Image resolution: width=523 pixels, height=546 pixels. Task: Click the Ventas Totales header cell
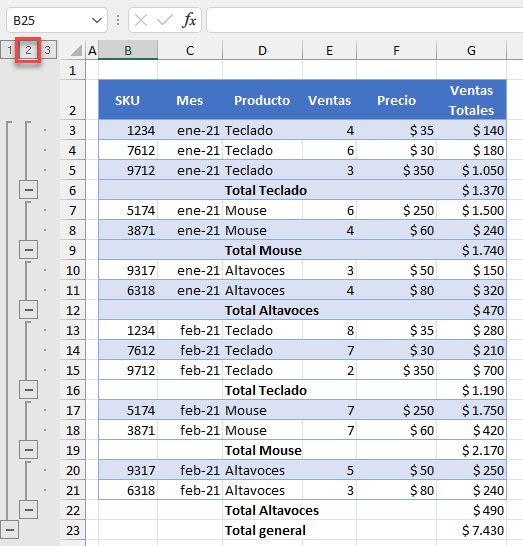pyautogui.click(x=471, y=100)
